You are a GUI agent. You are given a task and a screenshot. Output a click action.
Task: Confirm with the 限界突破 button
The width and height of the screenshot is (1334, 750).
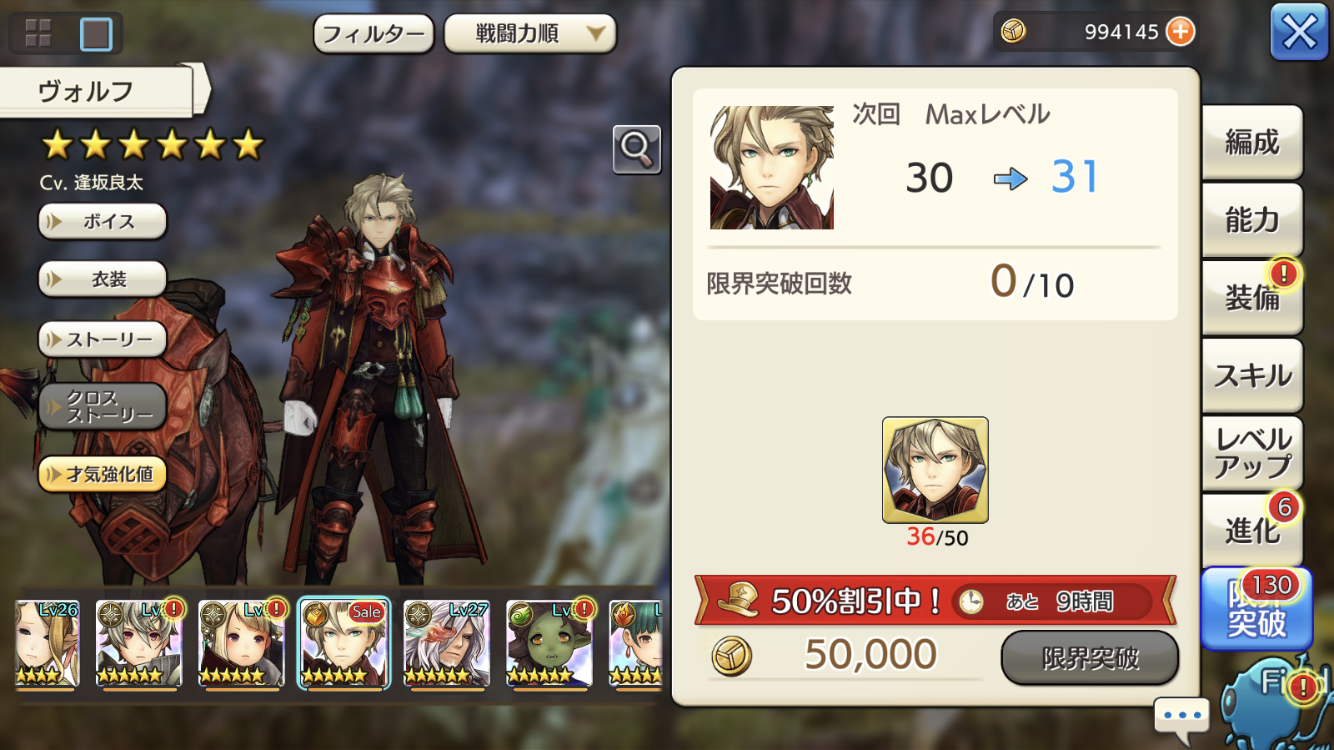click(1090, 658)
